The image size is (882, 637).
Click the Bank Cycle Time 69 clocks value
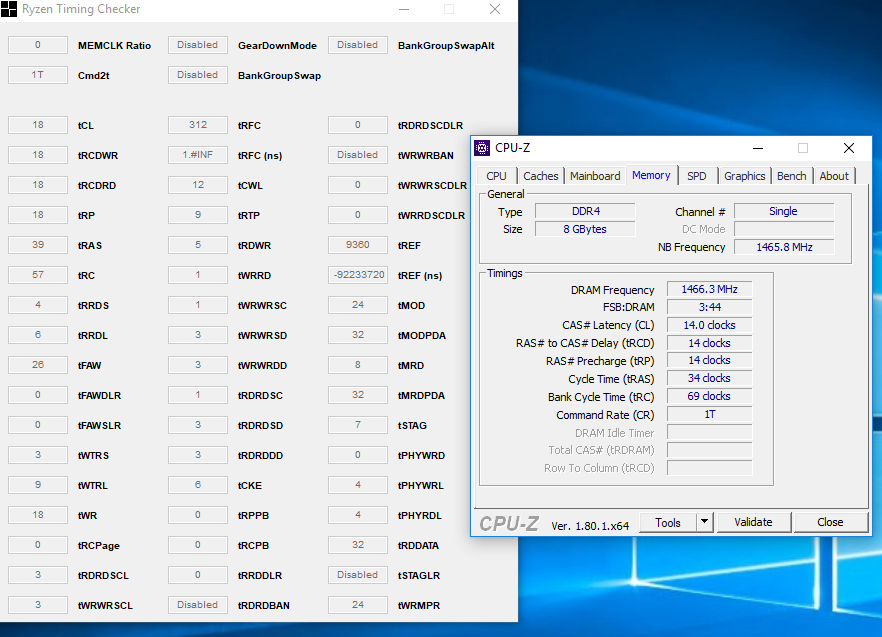click(709, 396)
